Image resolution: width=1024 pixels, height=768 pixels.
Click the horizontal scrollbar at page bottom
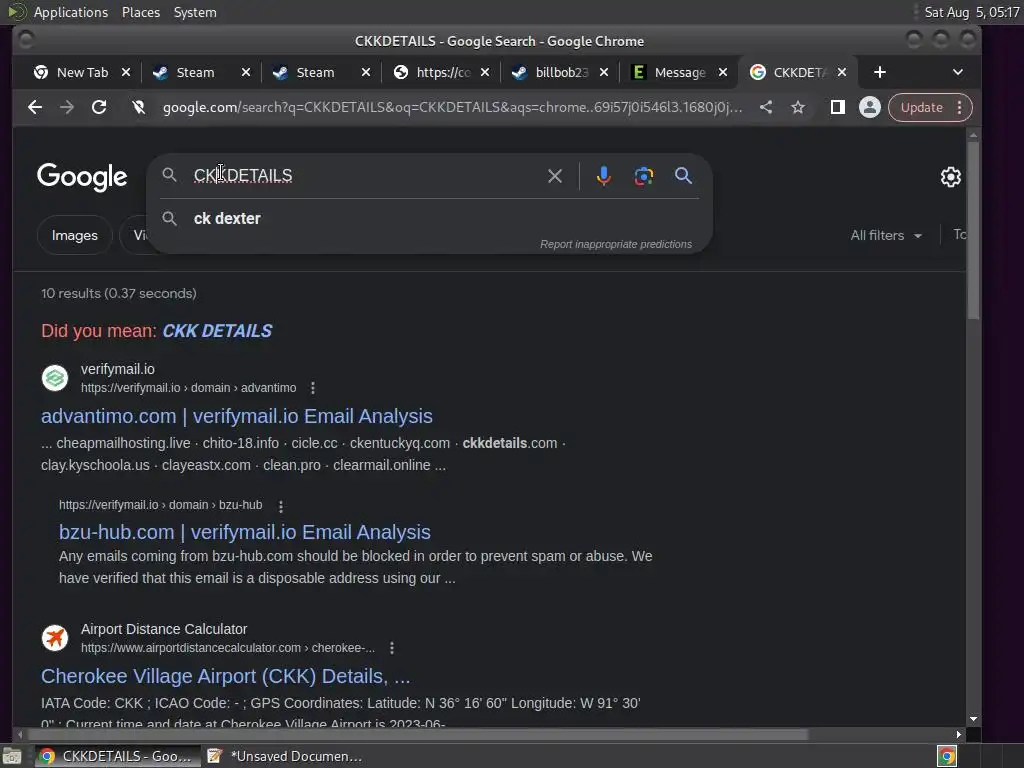[418, 735]
